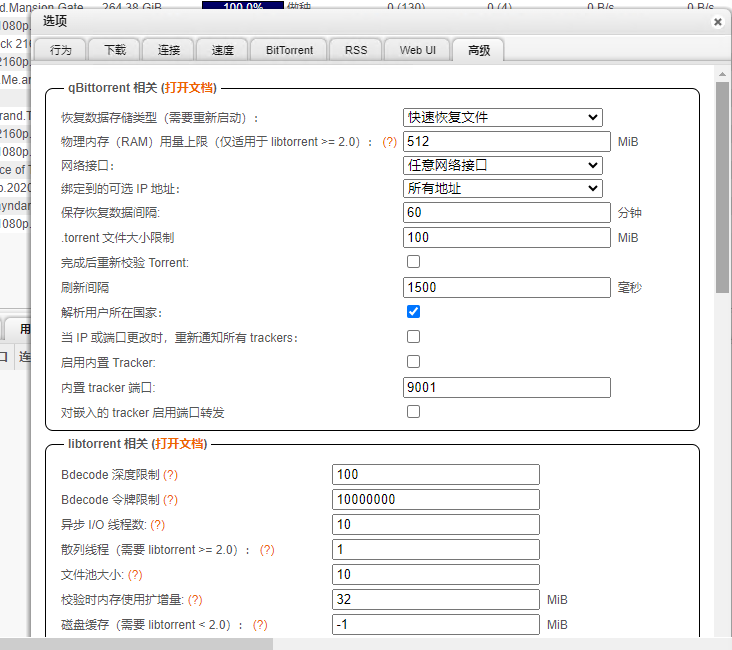Select the 高级 tab
The width and height of the screenshot is (732, 650).
coord(479,50)
